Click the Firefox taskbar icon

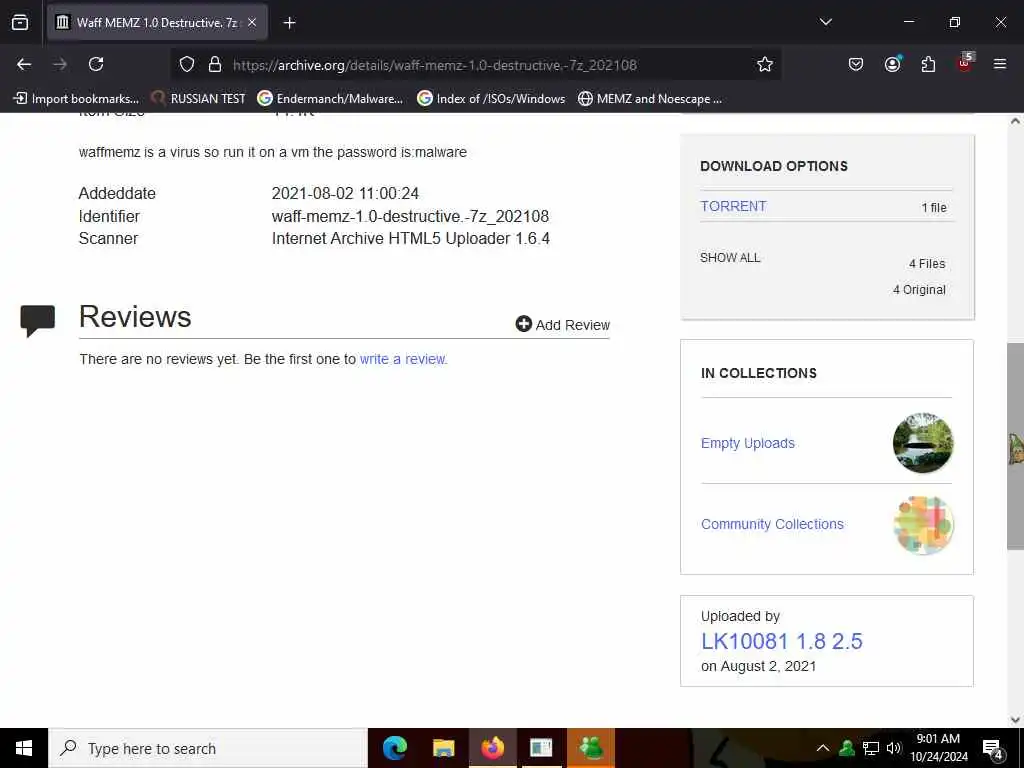coord(492,748)
